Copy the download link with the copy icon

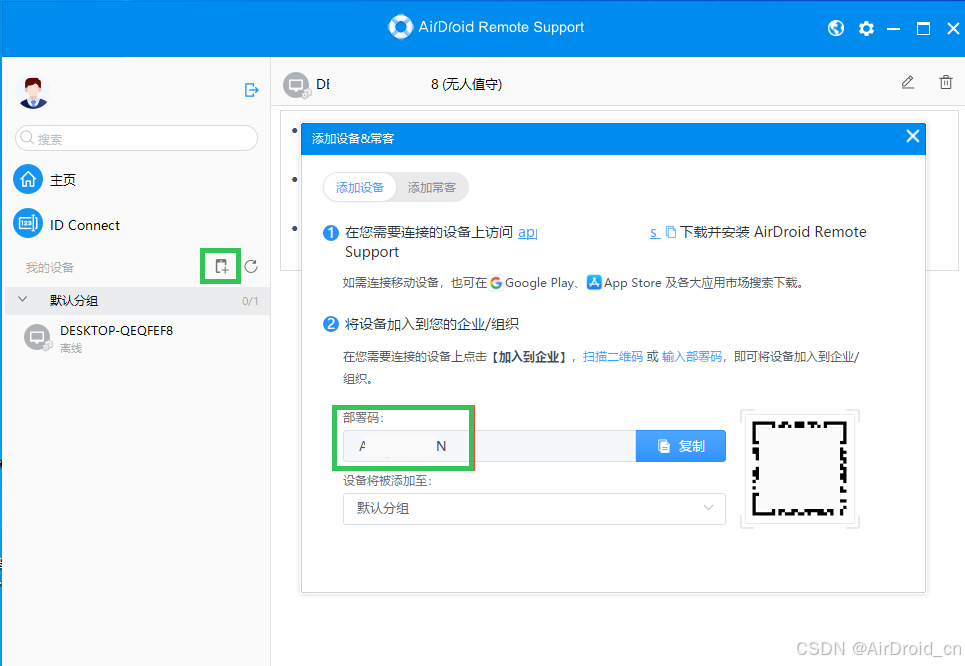[x=671, y=232]
